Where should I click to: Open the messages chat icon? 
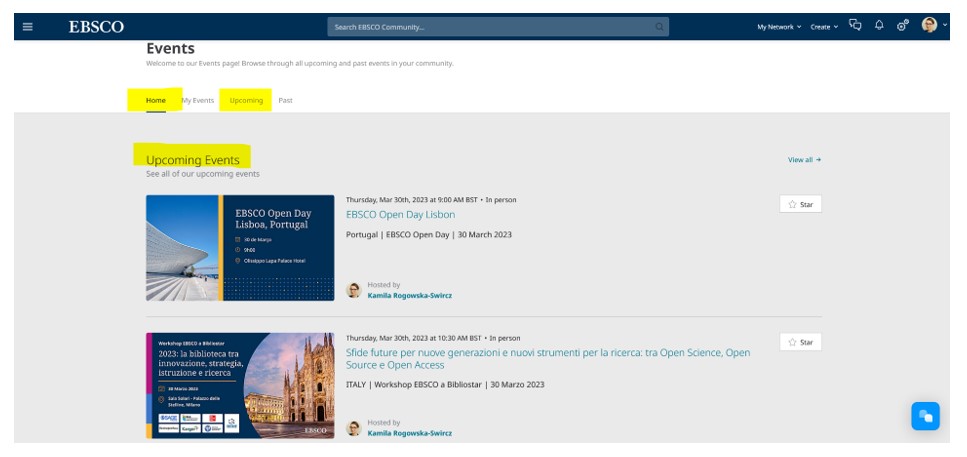(855, 26)
